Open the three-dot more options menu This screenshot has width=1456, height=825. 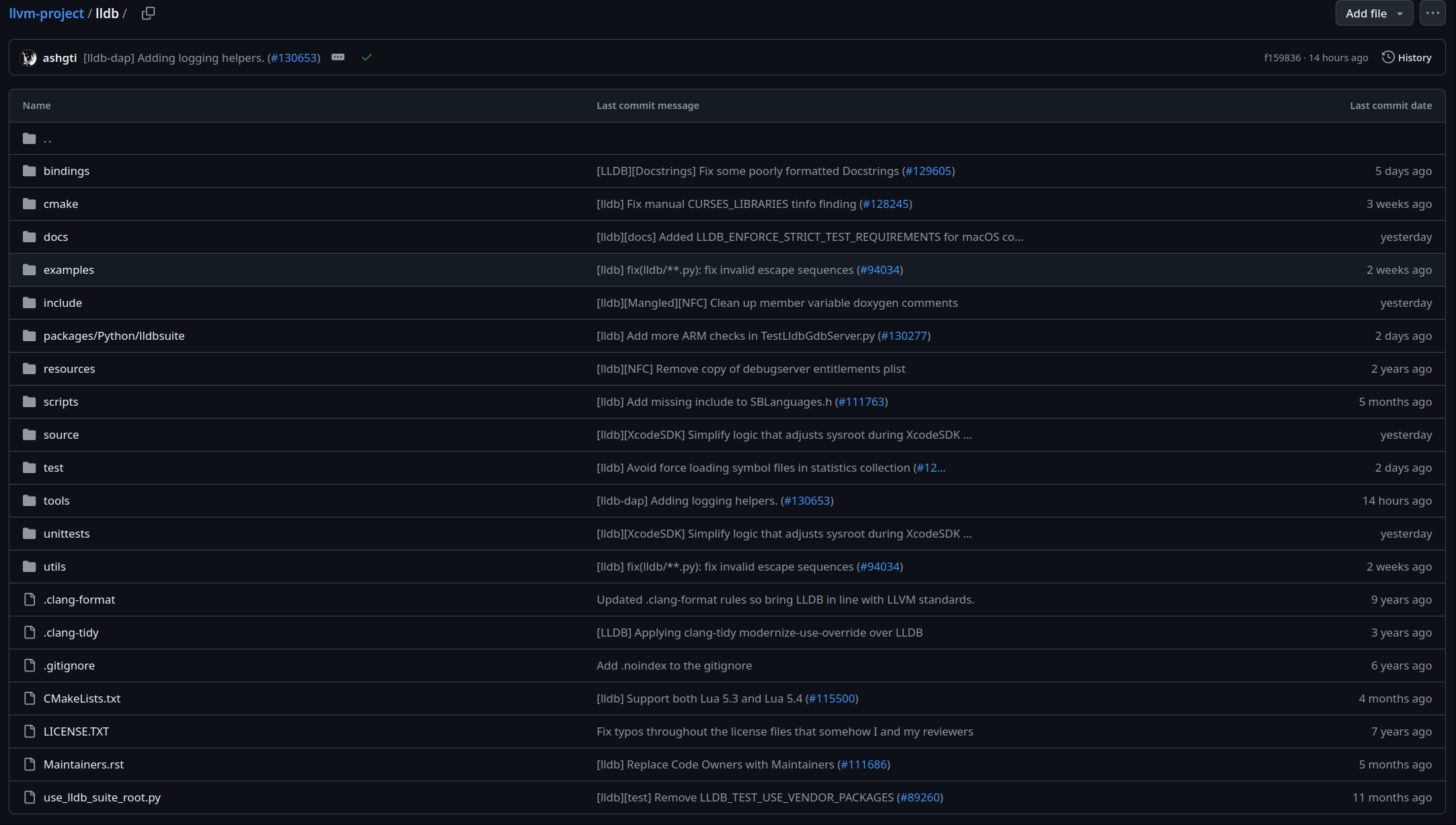click(1432, 13)
